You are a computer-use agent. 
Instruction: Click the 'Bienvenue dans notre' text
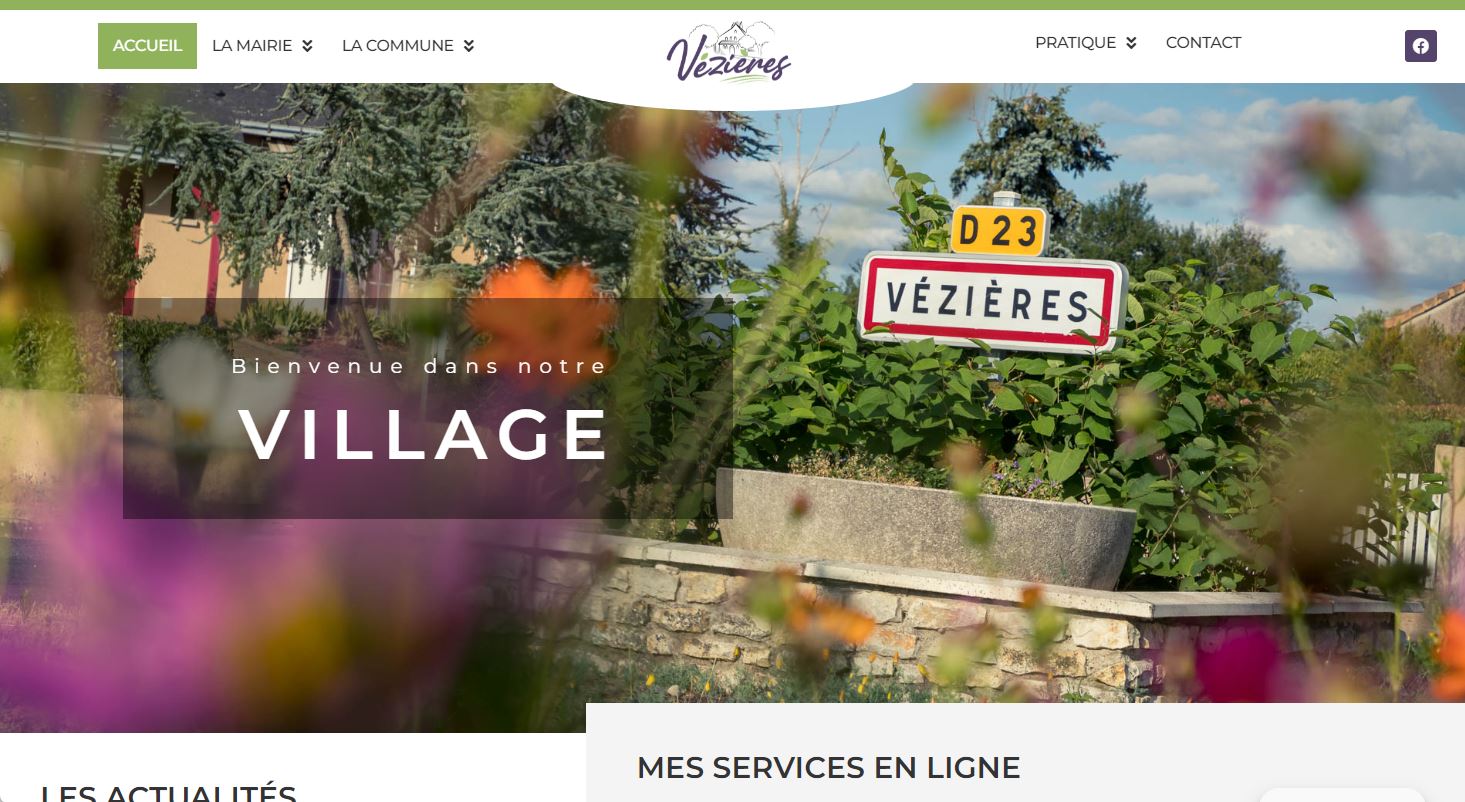[x=420, y=366]
